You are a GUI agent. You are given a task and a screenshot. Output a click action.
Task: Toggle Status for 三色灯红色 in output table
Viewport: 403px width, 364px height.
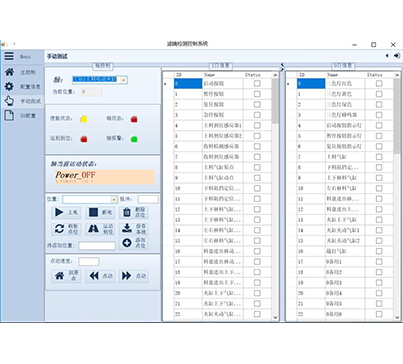379,84
